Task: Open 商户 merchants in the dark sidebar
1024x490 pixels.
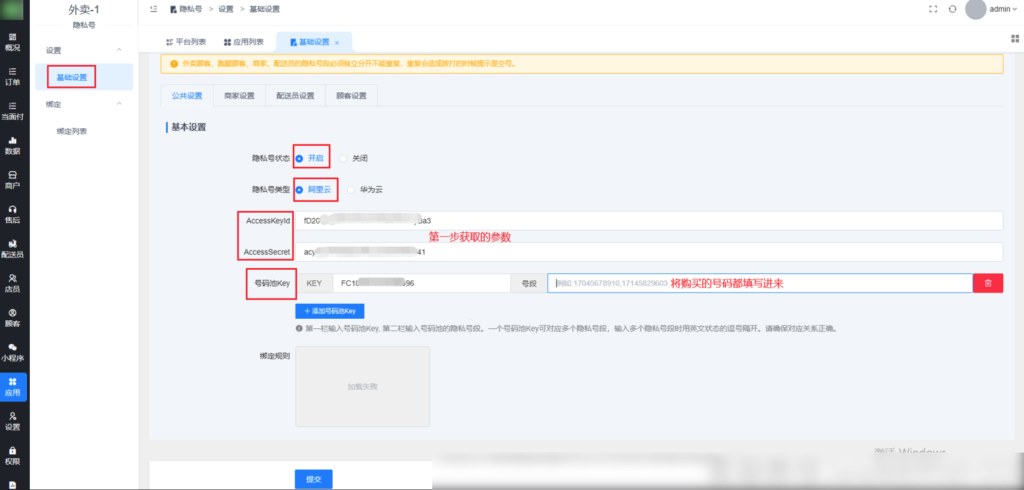Action: (13, 180)
